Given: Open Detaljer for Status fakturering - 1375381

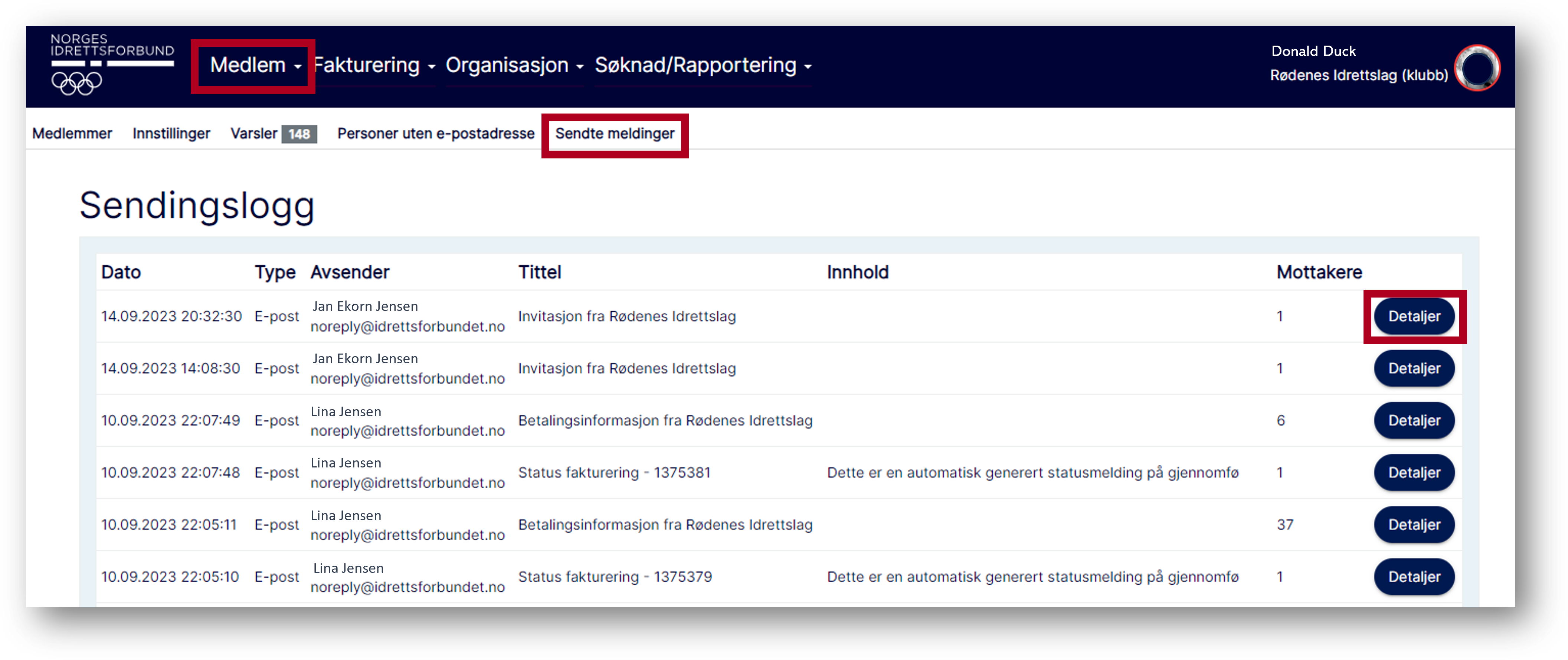Looking at the screenshot, I should coord(1414,473).
